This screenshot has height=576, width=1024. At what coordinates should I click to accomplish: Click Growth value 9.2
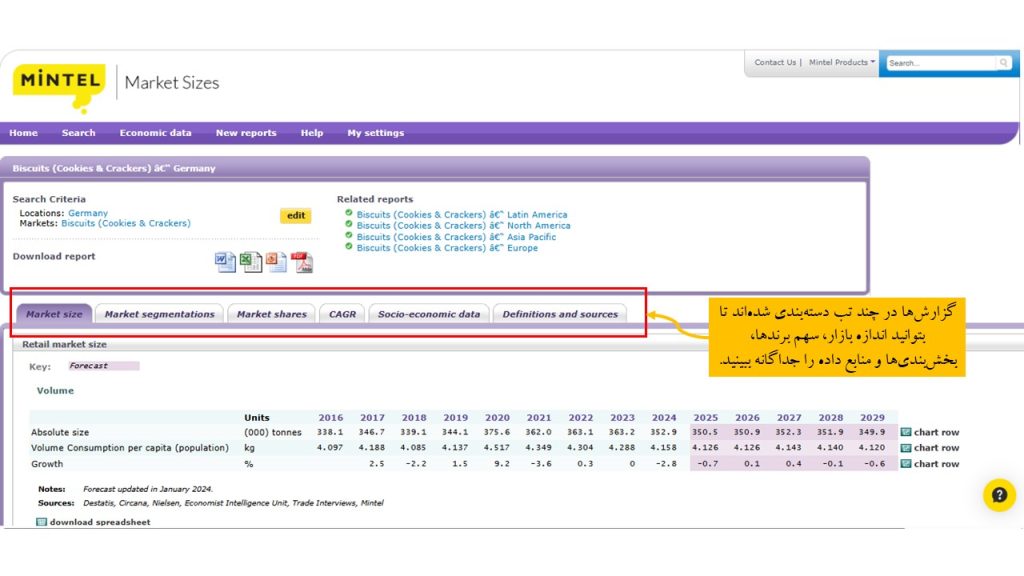[502, 464]
